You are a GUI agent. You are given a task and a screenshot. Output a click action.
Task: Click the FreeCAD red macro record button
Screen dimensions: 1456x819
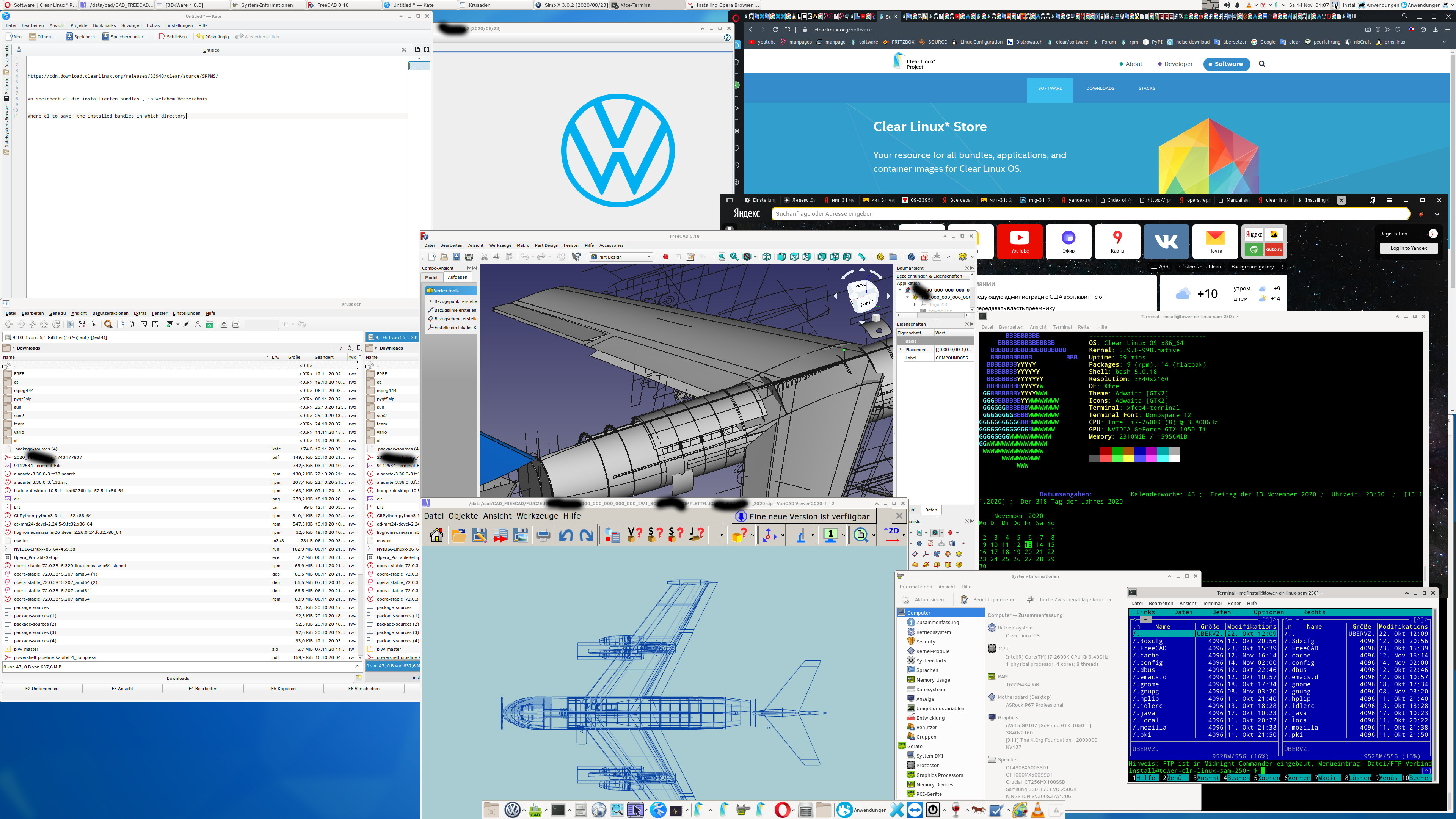[665, 257]
